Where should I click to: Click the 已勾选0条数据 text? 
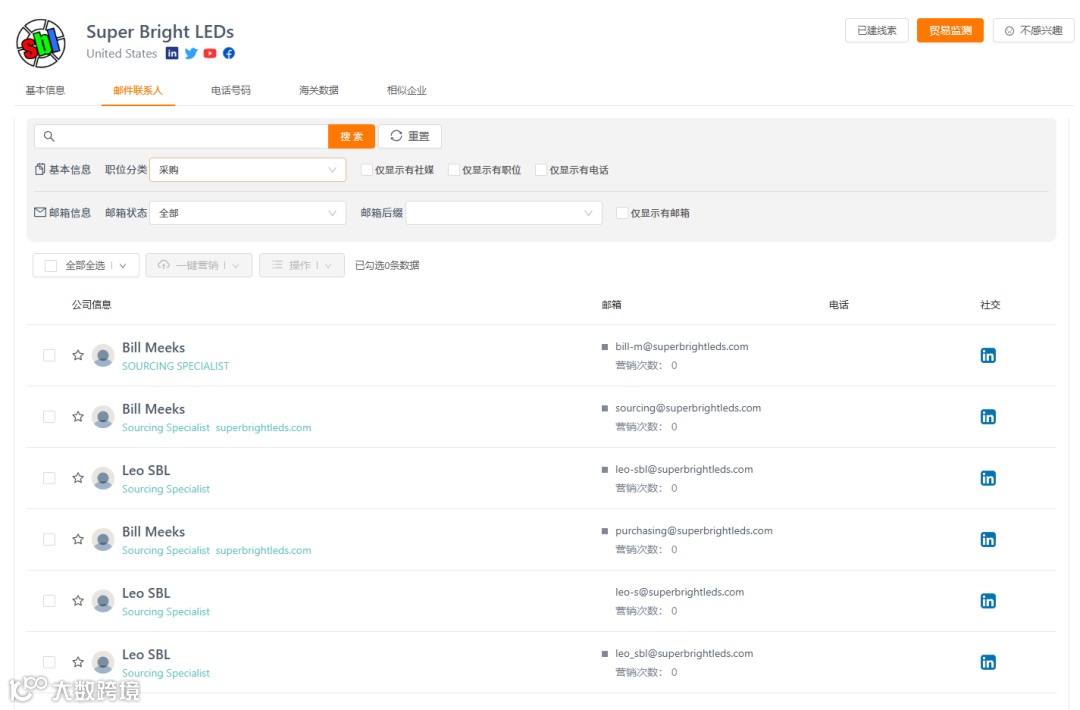pyautogui.click(x=387, y=266)
